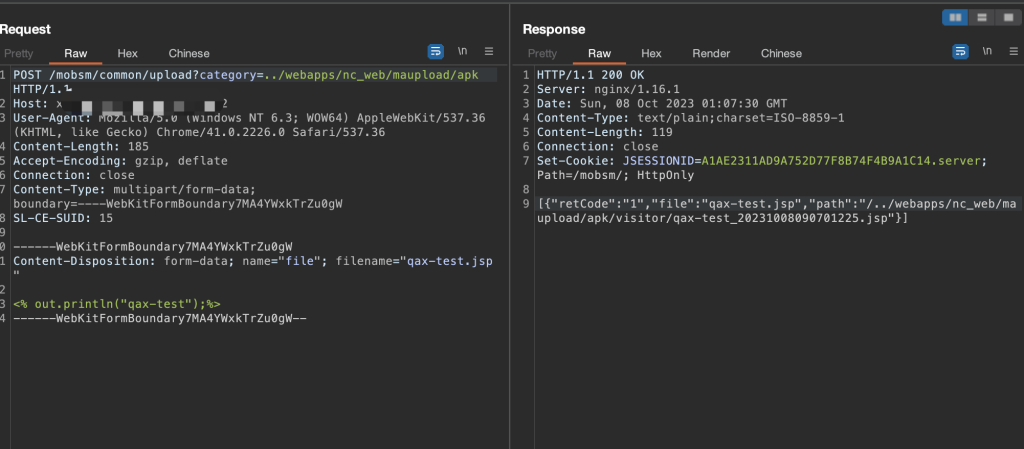The width and height of the screenshot is (1024, 449).
Task: Switch to Request Raw tab
Action: point(76,54)
